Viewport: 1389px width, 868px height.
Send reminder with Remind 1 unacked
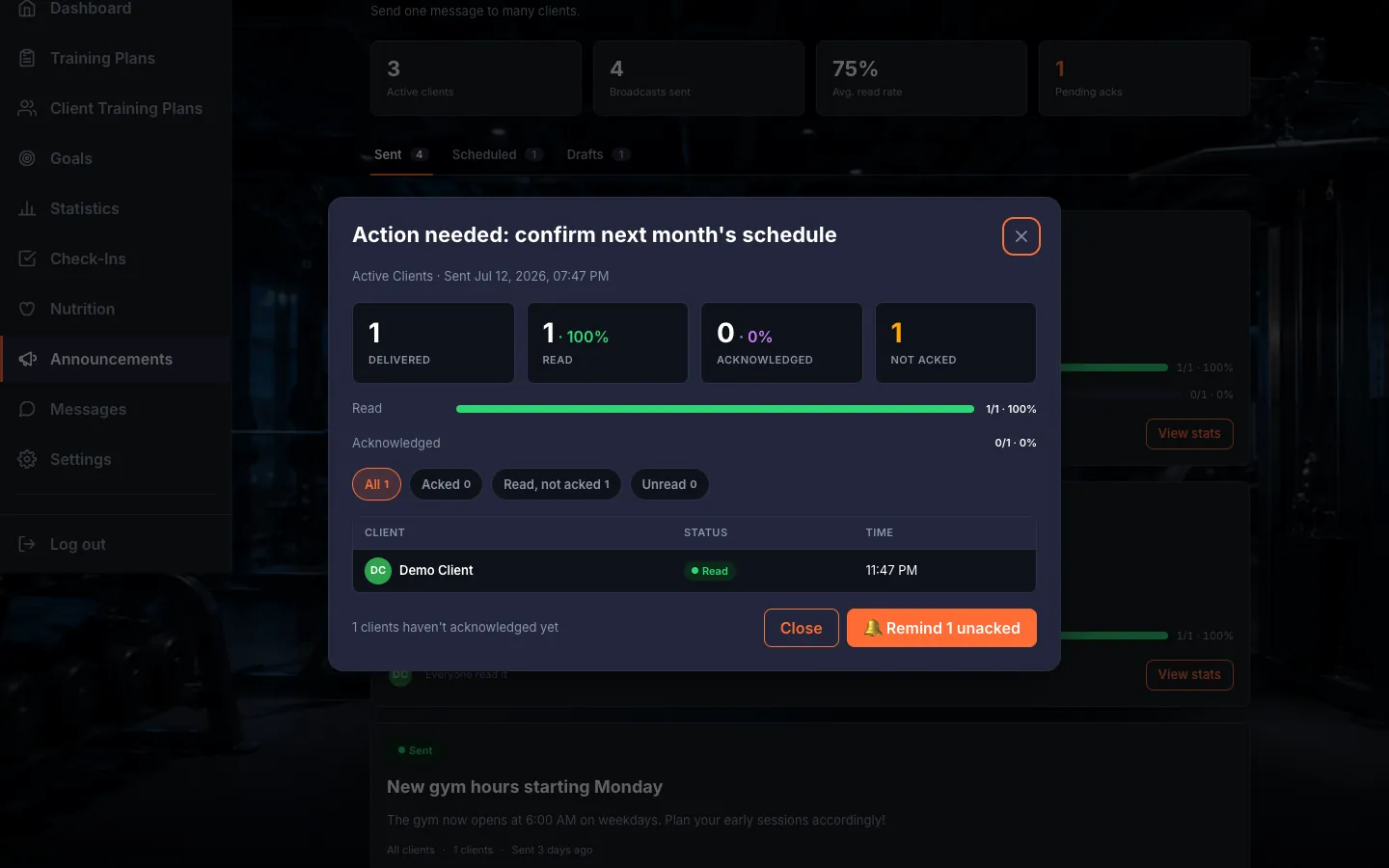coord(941,628)
